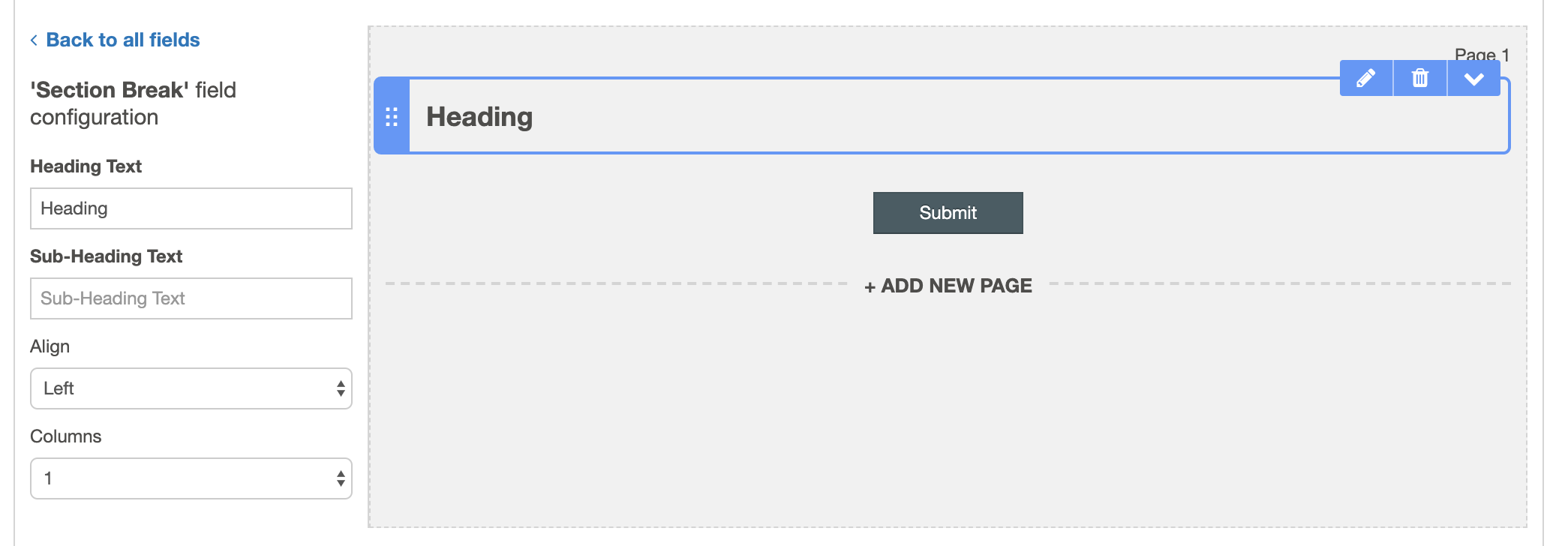The image size is (1568, 546).
Task: Click the Columns dropdown arrows
Action: [x=341, y=478]
